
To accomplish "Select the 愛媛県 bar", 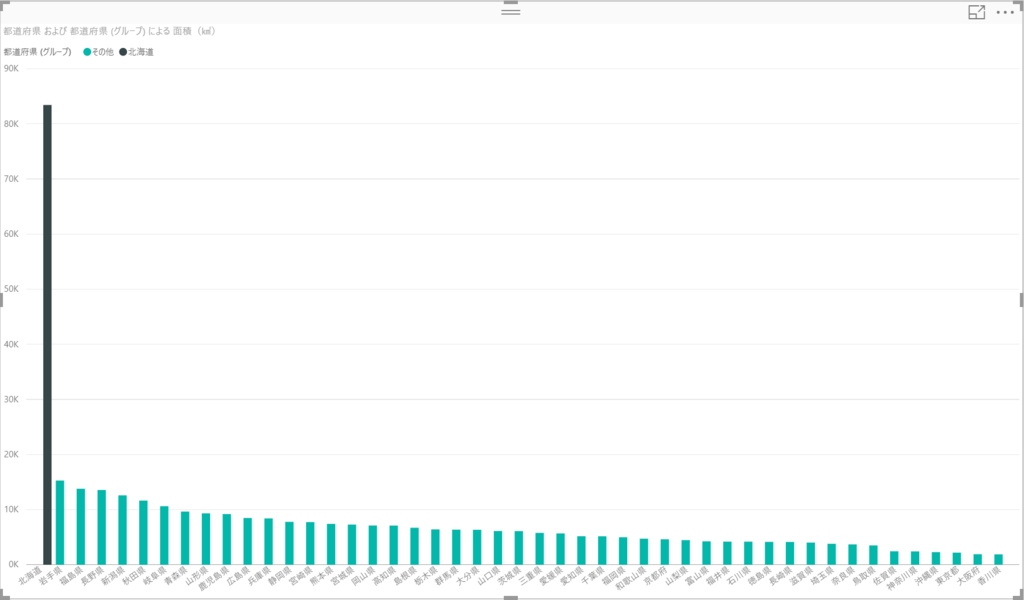I will [x=560, y=548].
